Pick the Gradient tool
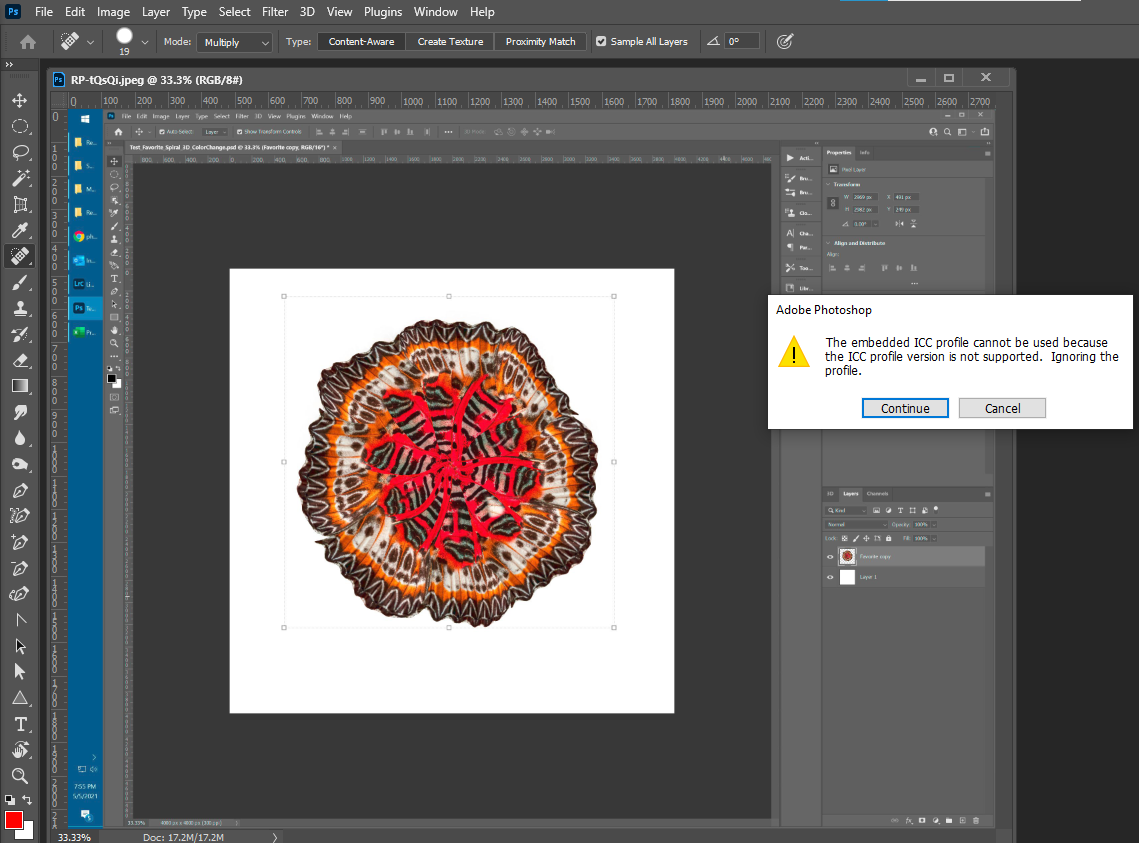Image resolution: width=1139 pixels, height=843 pixels. point(20,386)
